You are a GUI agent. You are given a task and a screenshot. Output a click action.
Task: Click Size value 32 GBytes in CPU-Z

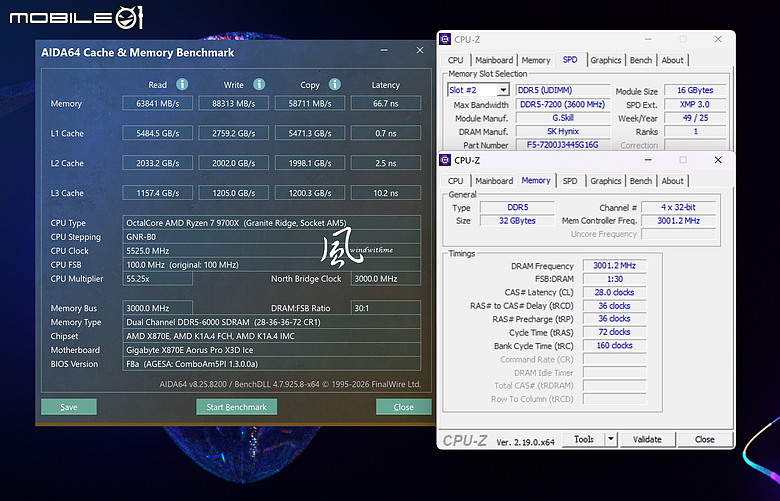(517, 221)
